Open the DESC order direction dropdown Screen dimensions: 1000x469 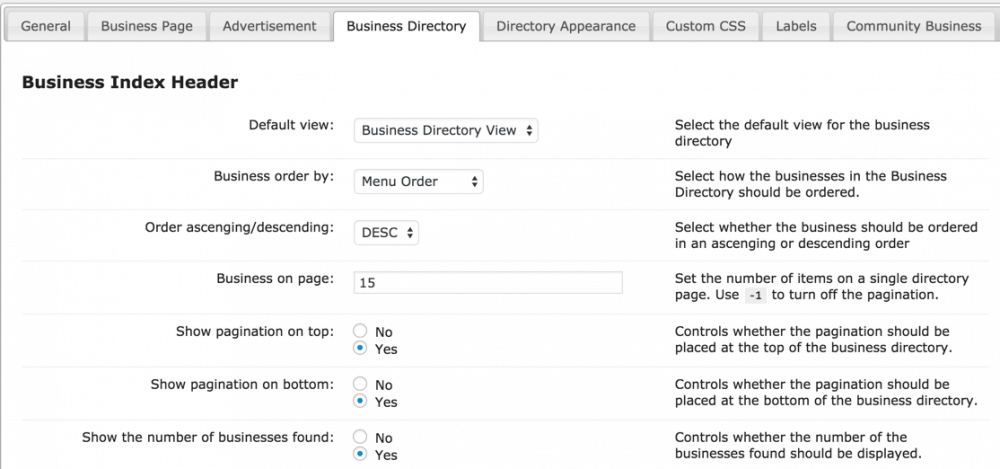[x=386, y=233]
